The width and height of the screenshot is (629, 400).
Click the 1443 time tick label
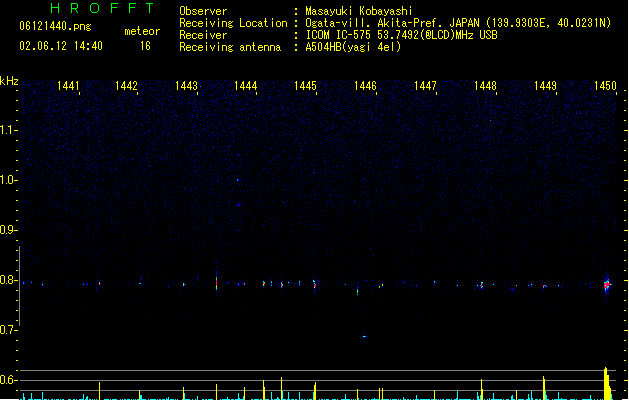point(187,86)
